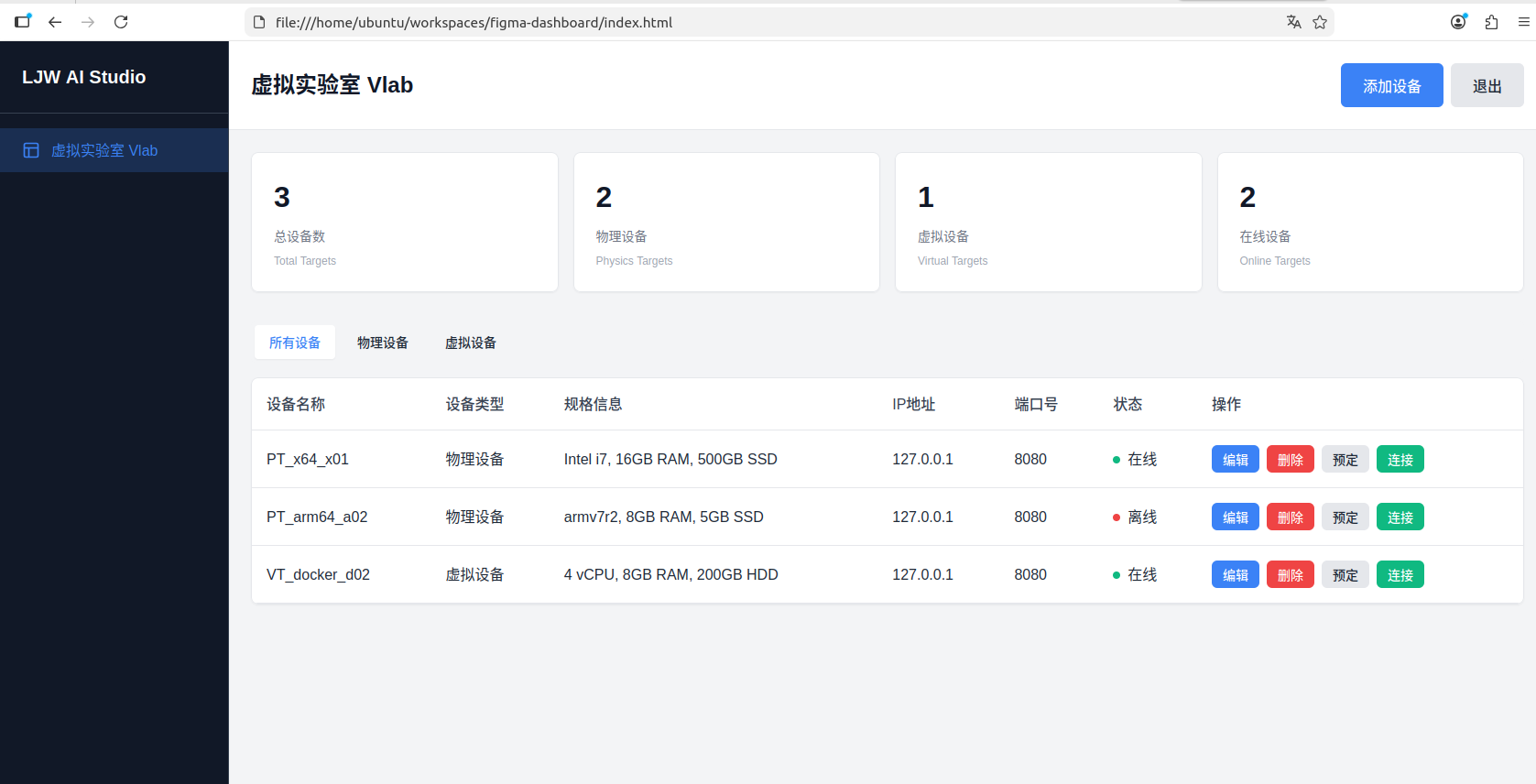Image resolution: width=1536 pixels, height=784 pixels.
Task: Reload the page with refresh icon
Action: coord(121,22)
